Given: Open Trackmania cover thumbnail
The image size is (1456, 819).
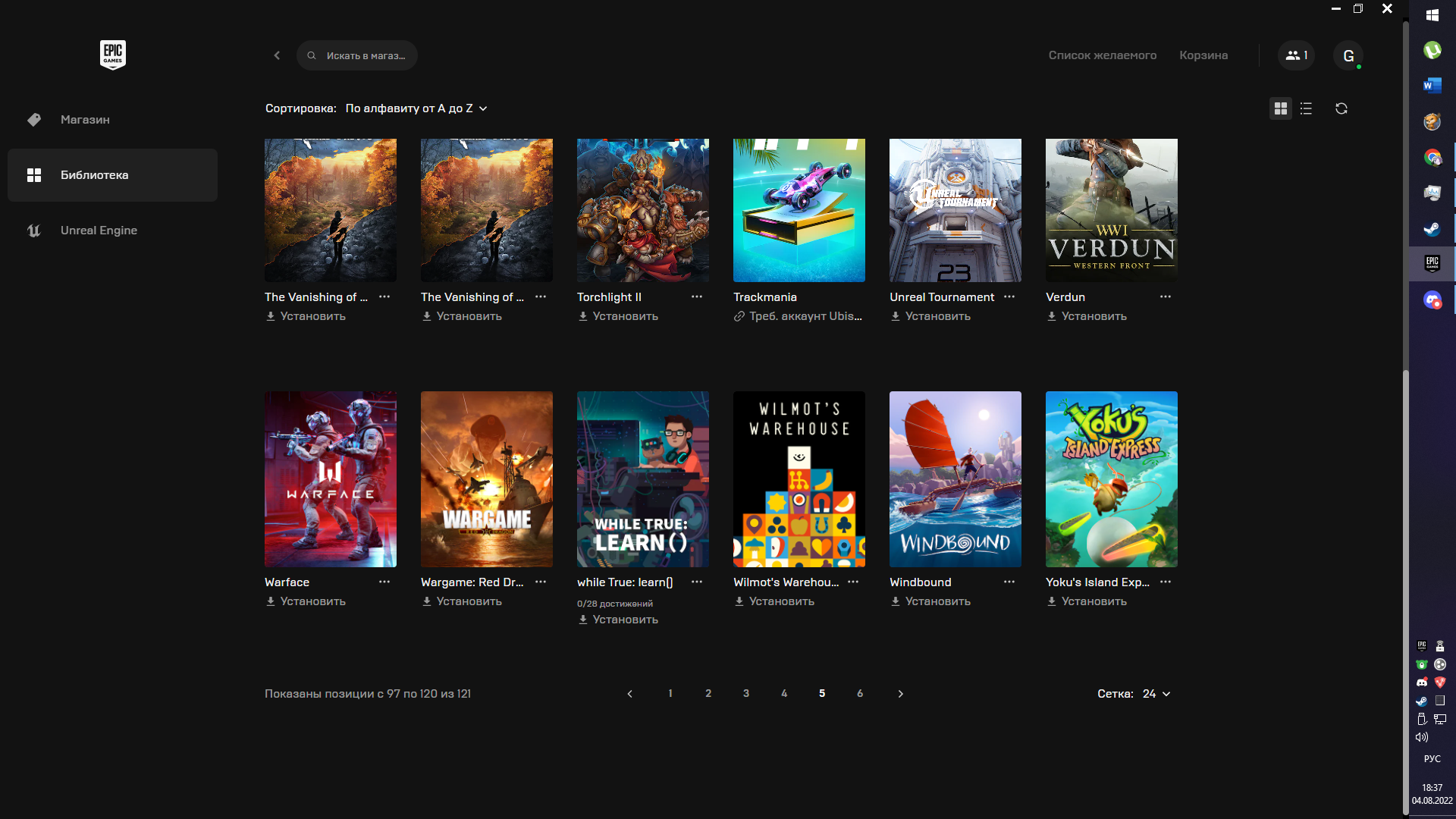Looking at the screenshot, I should [799, 210].
